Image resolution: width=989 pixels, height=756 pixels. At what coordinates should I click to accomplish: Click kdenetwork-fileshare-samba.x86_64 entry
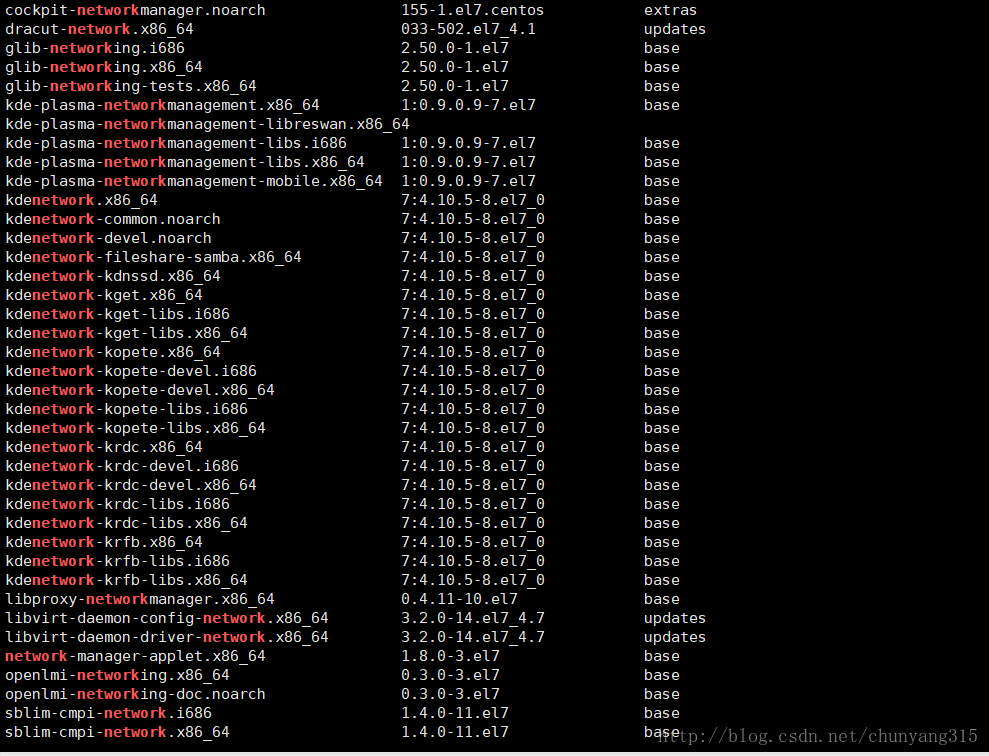click(153, 257)
